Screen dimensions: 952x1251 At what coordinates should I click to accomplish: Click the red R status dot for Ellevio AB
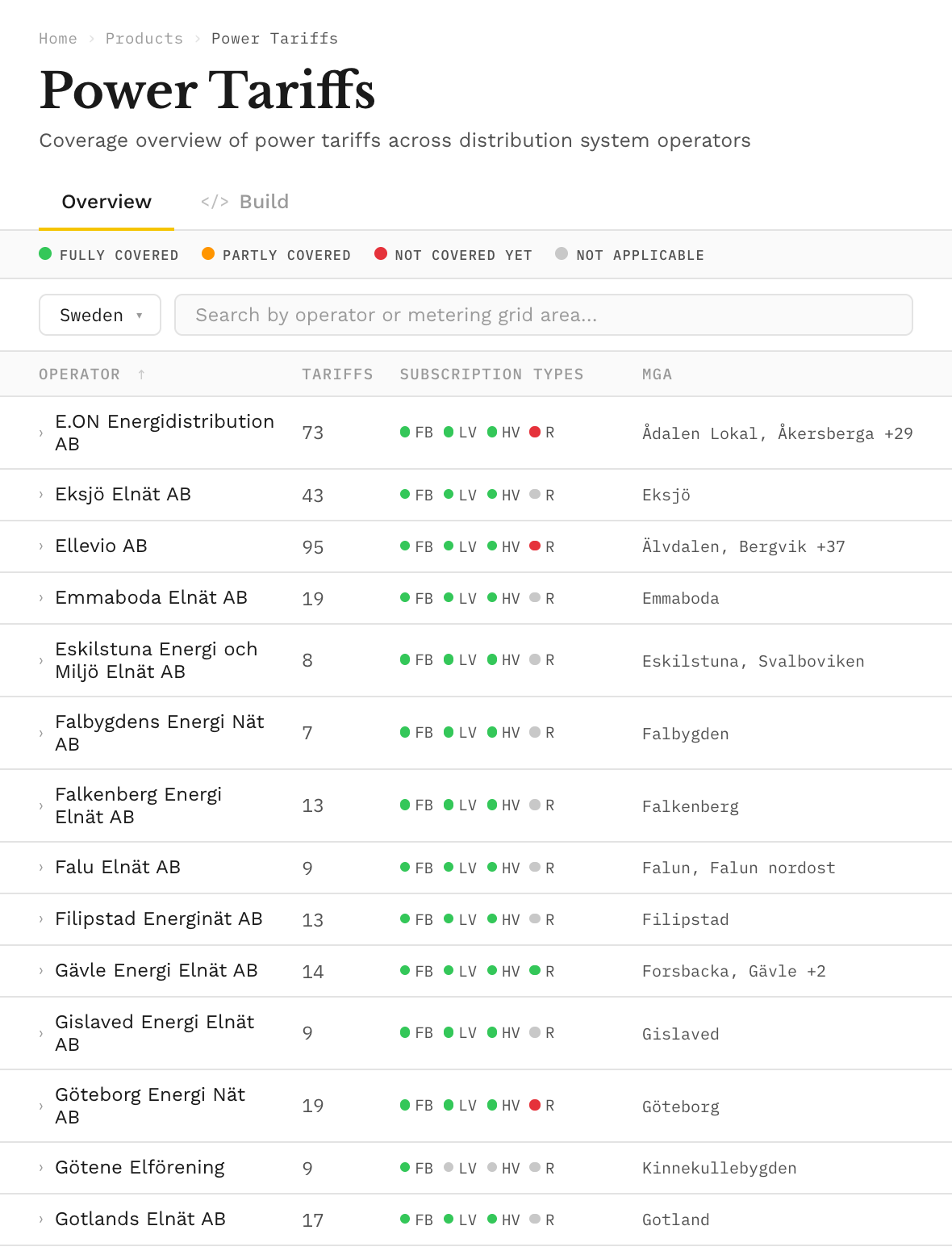535,546
